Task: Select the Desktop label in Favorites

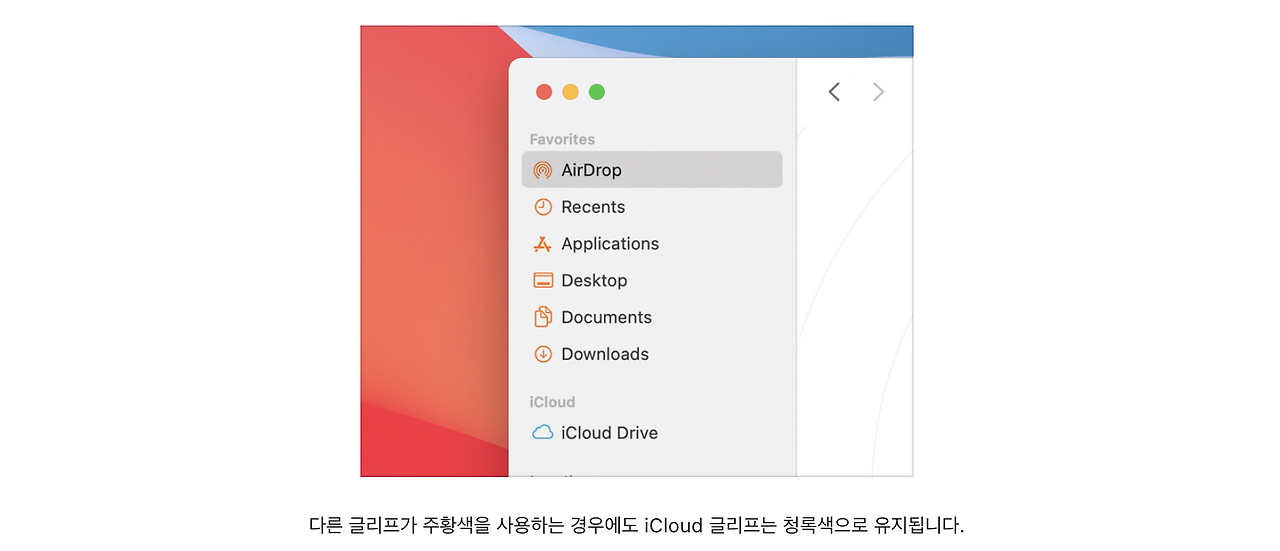Action: click(x=594, y=281)
